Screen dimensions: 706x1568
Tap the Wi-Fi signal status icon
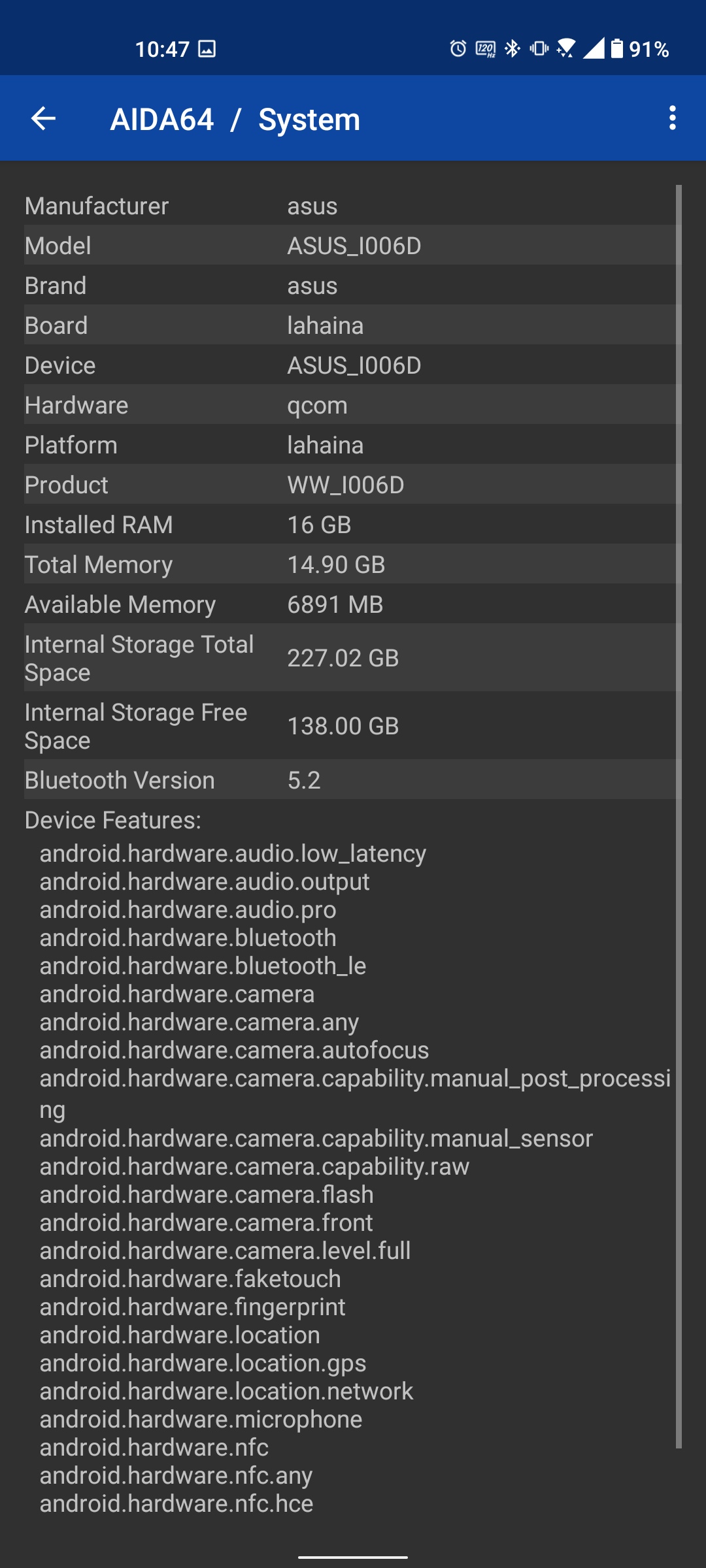pos(566,48)
